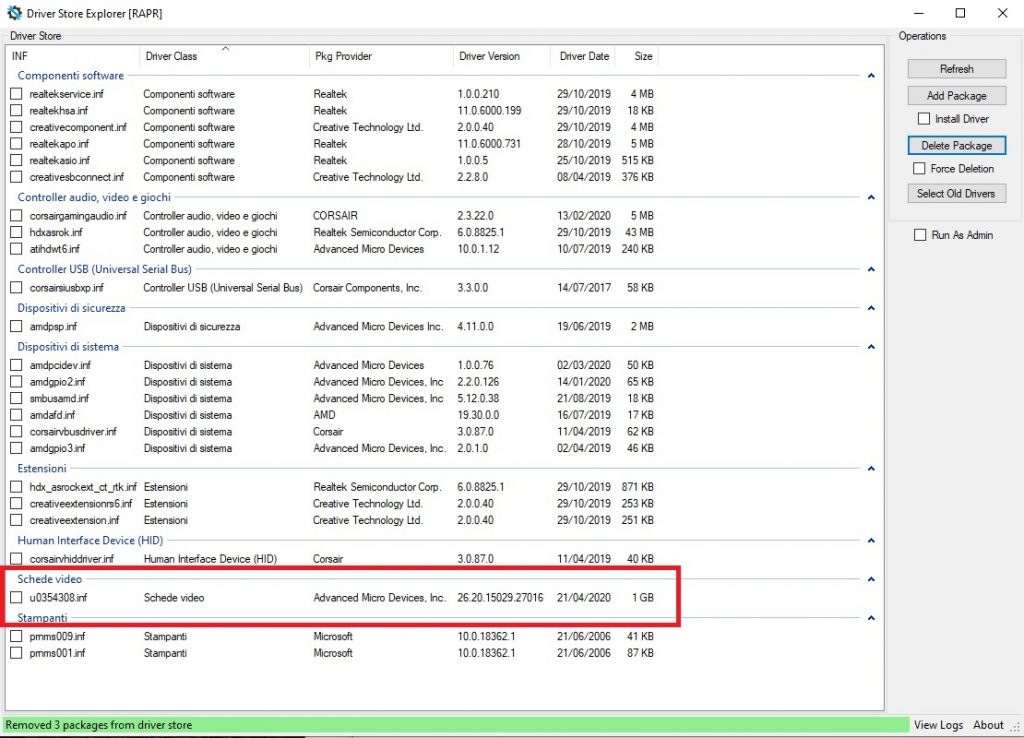Sort by the Size column header
The width and height of the screenshot is (1024, 738).
coord(637,56)
